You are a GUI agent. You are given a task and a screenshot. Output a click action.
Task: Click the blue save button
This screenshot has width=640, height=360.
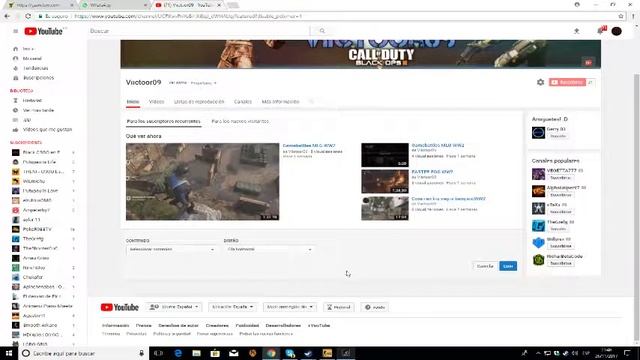click(508, 266)
